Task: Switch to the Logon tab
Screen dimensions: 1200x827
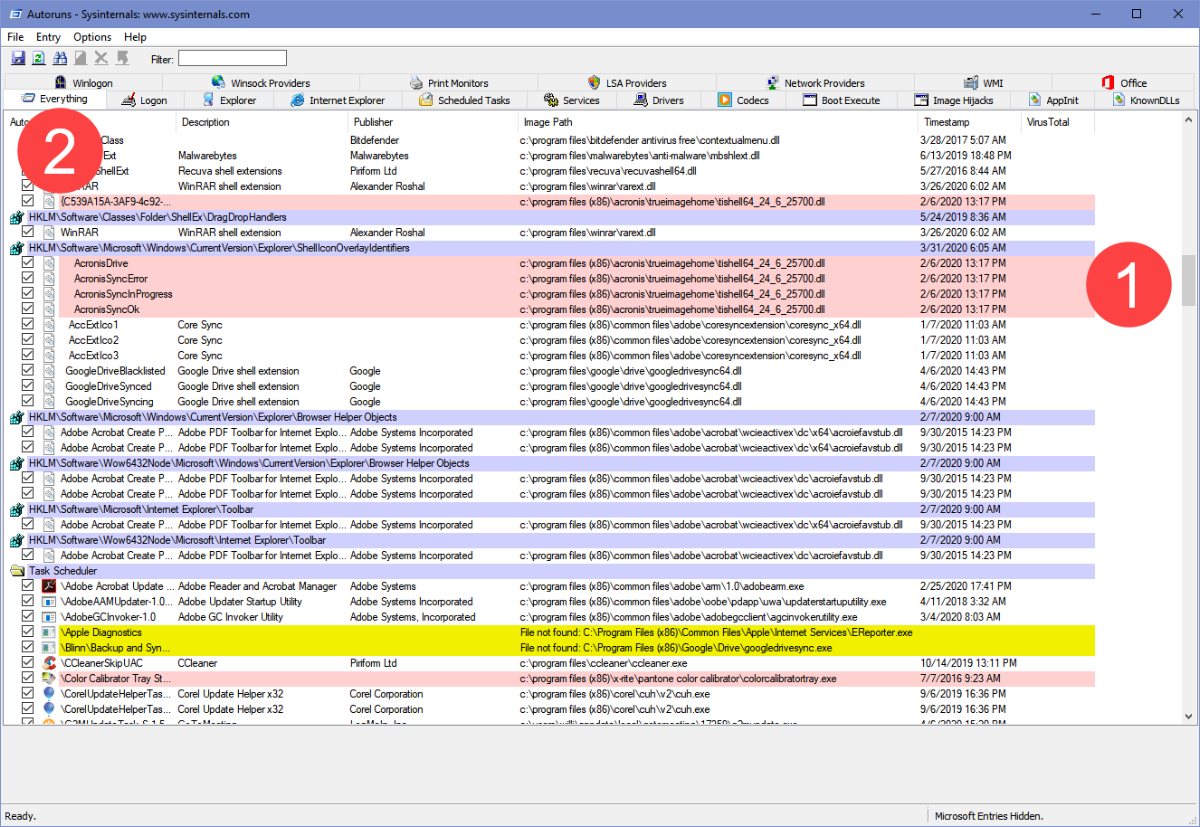Action: pyautogui.click(x=144, y=100)
